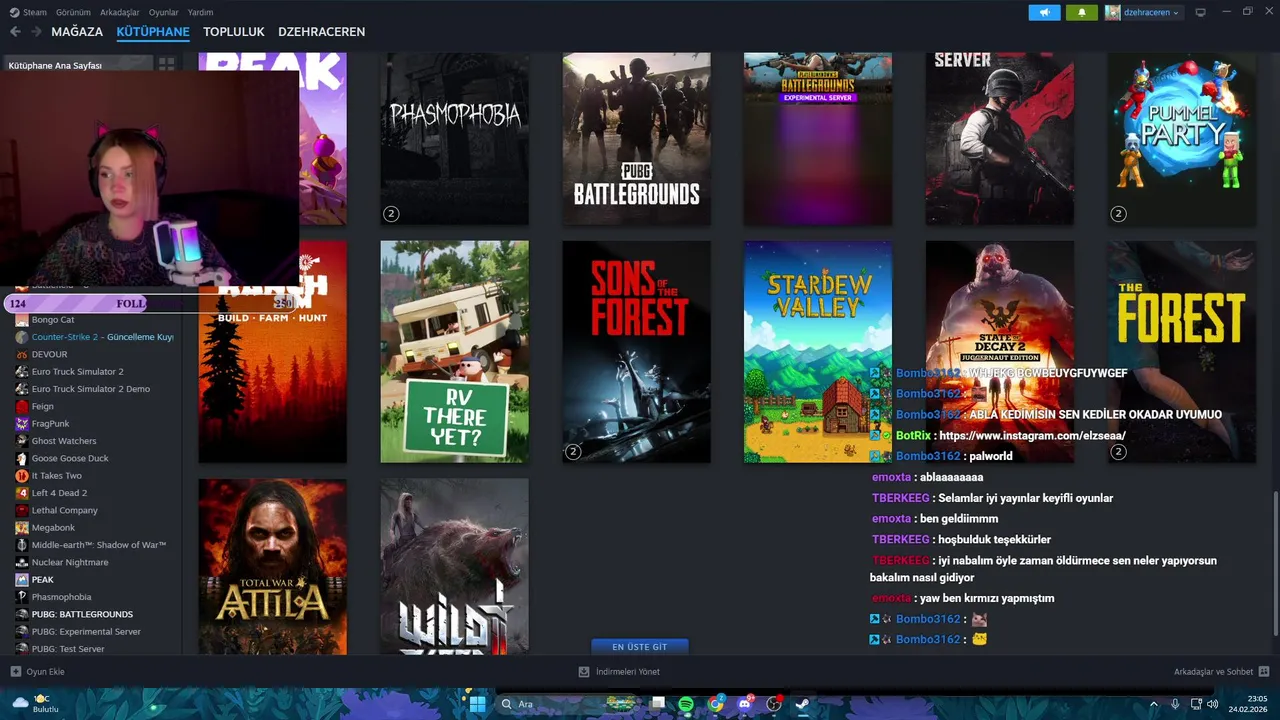Open Discord from the taskbar
1280x720 pixels.
click(745, 704)
